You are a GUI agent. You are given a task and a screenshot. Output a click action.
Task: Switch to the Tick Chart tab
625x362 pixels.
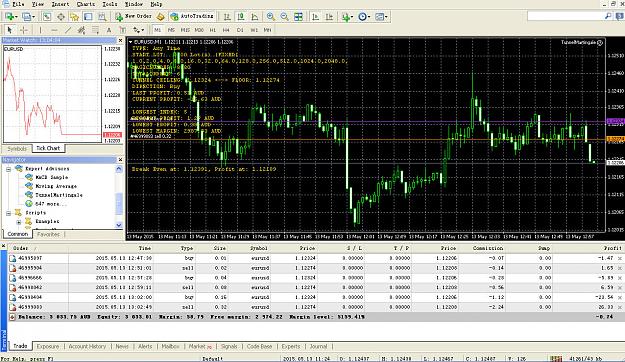point(48,148)
